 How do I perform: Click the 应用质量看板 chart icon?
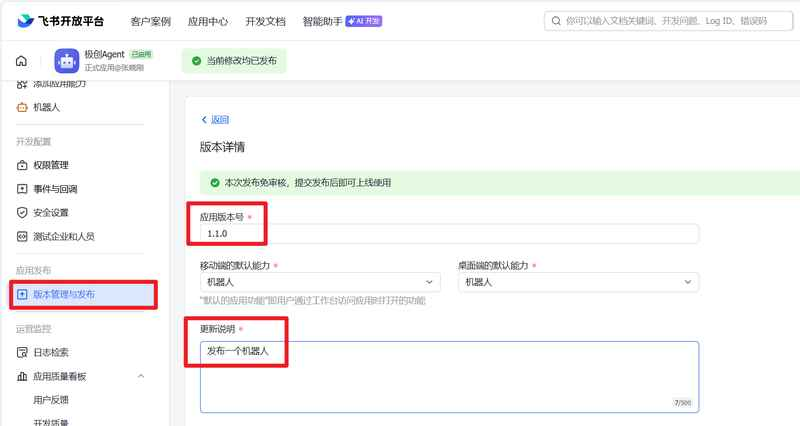22,377
